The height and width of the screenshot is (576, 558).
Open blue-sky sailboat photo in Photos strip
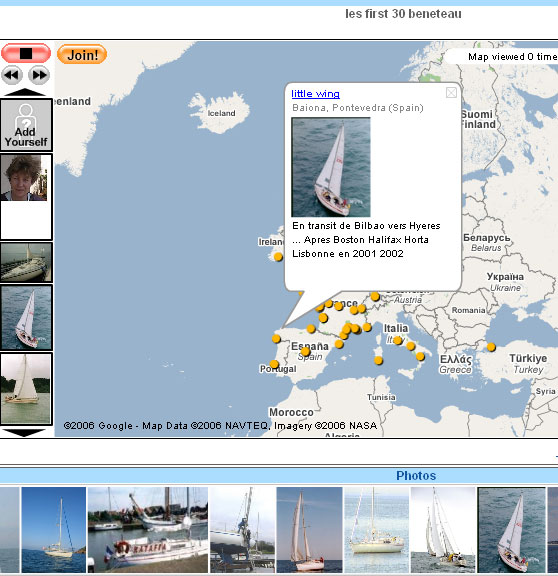[x=54, y=530]
